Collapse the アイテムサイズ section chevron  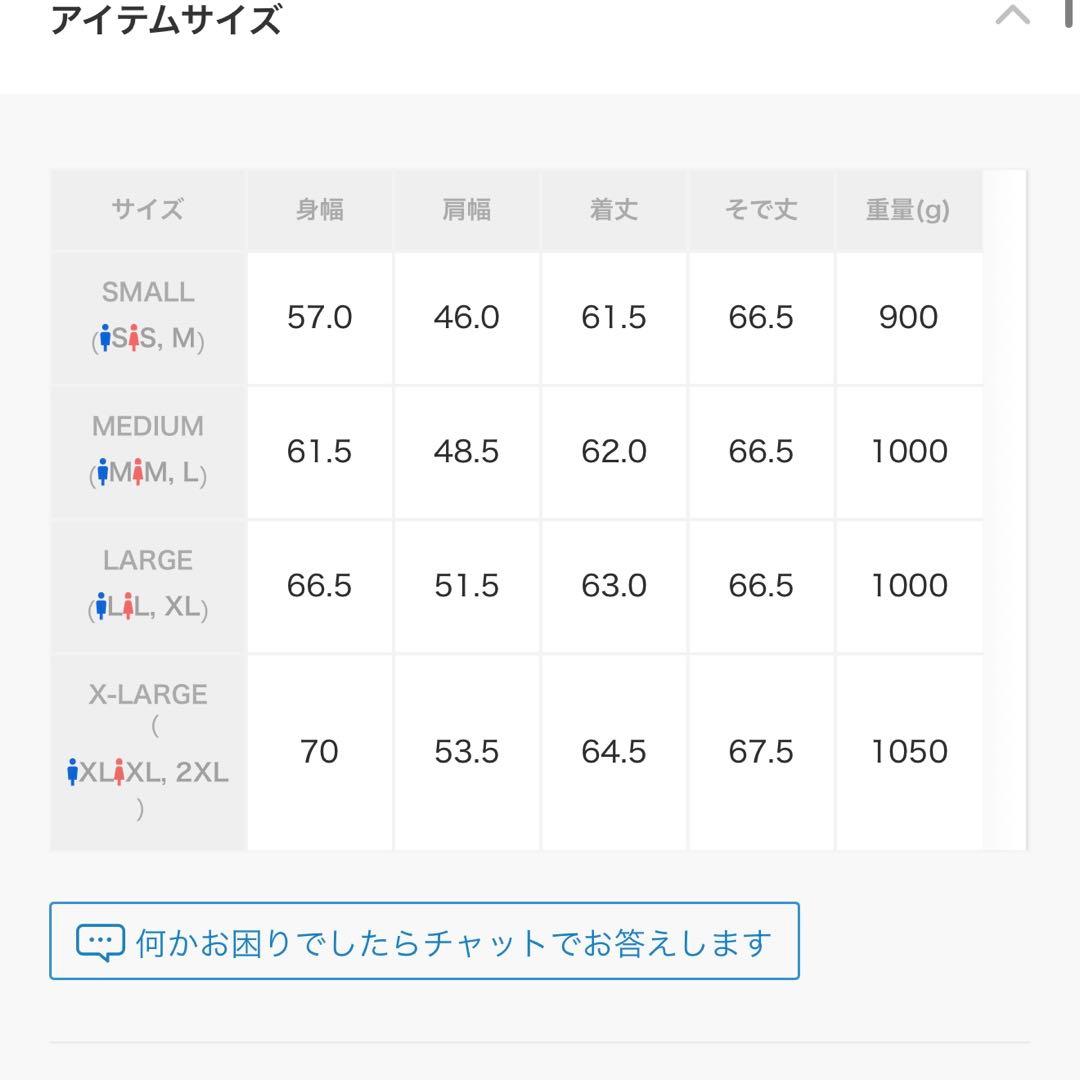(x=1012, y=15)
